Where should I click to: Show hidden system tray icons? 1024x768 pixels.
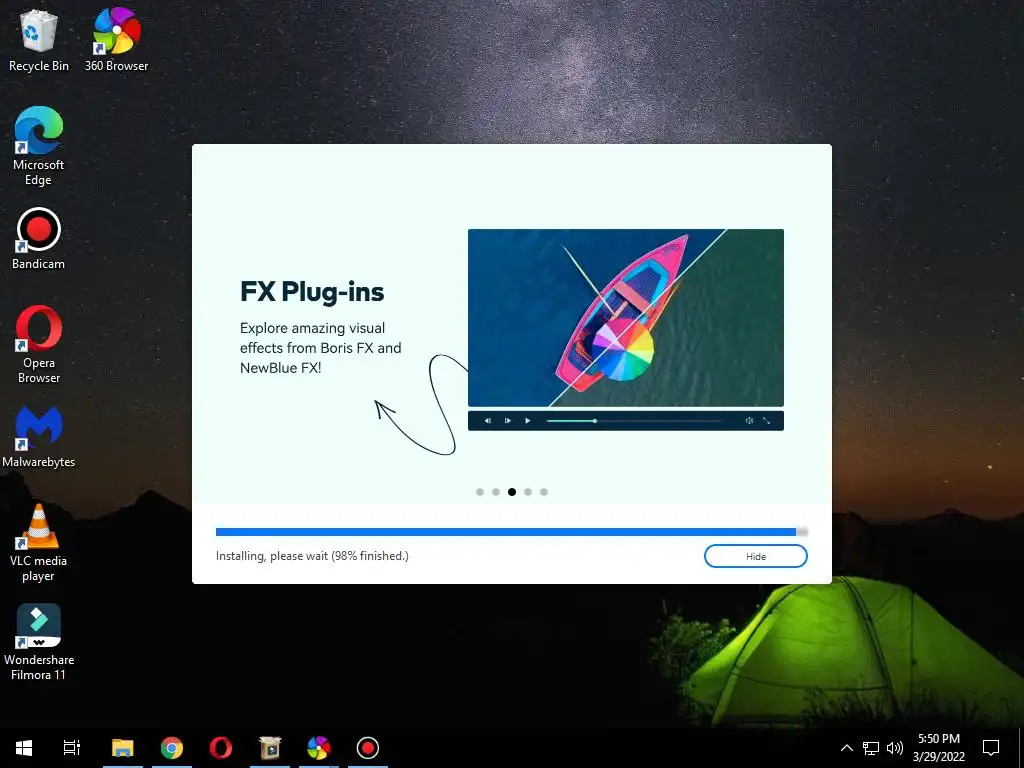click(x=846, y=748)
